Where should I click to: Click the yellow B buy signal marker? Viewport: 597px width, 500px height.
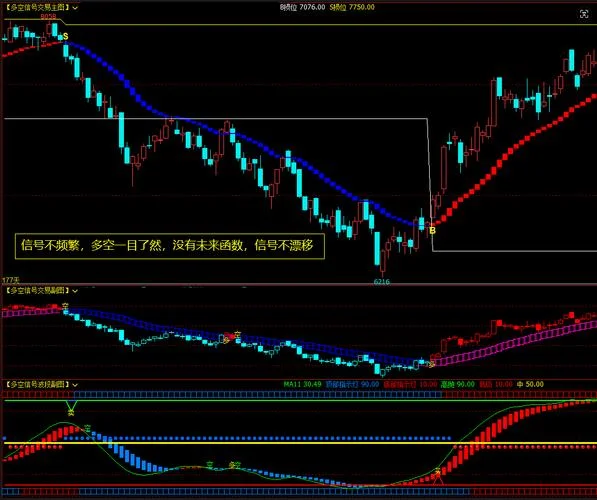tap(432, 230)
